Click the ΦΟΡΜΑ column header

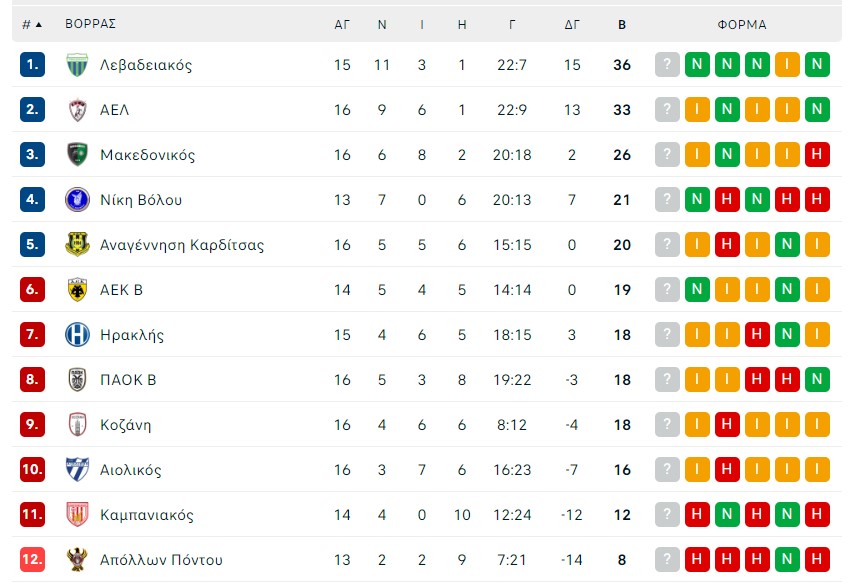(742, 24)
